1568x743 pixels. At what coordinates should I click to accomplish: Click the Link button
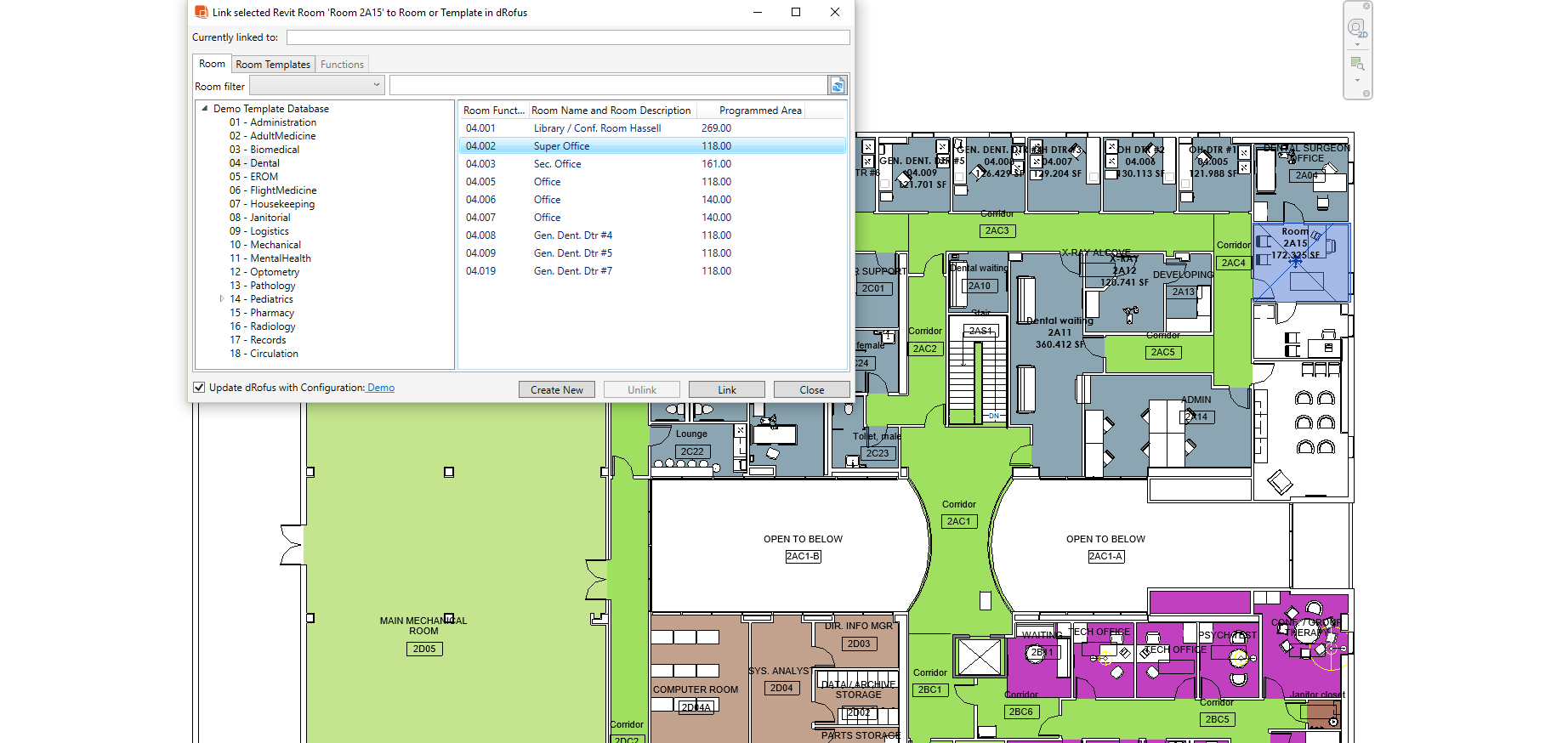tap(727, 389)
